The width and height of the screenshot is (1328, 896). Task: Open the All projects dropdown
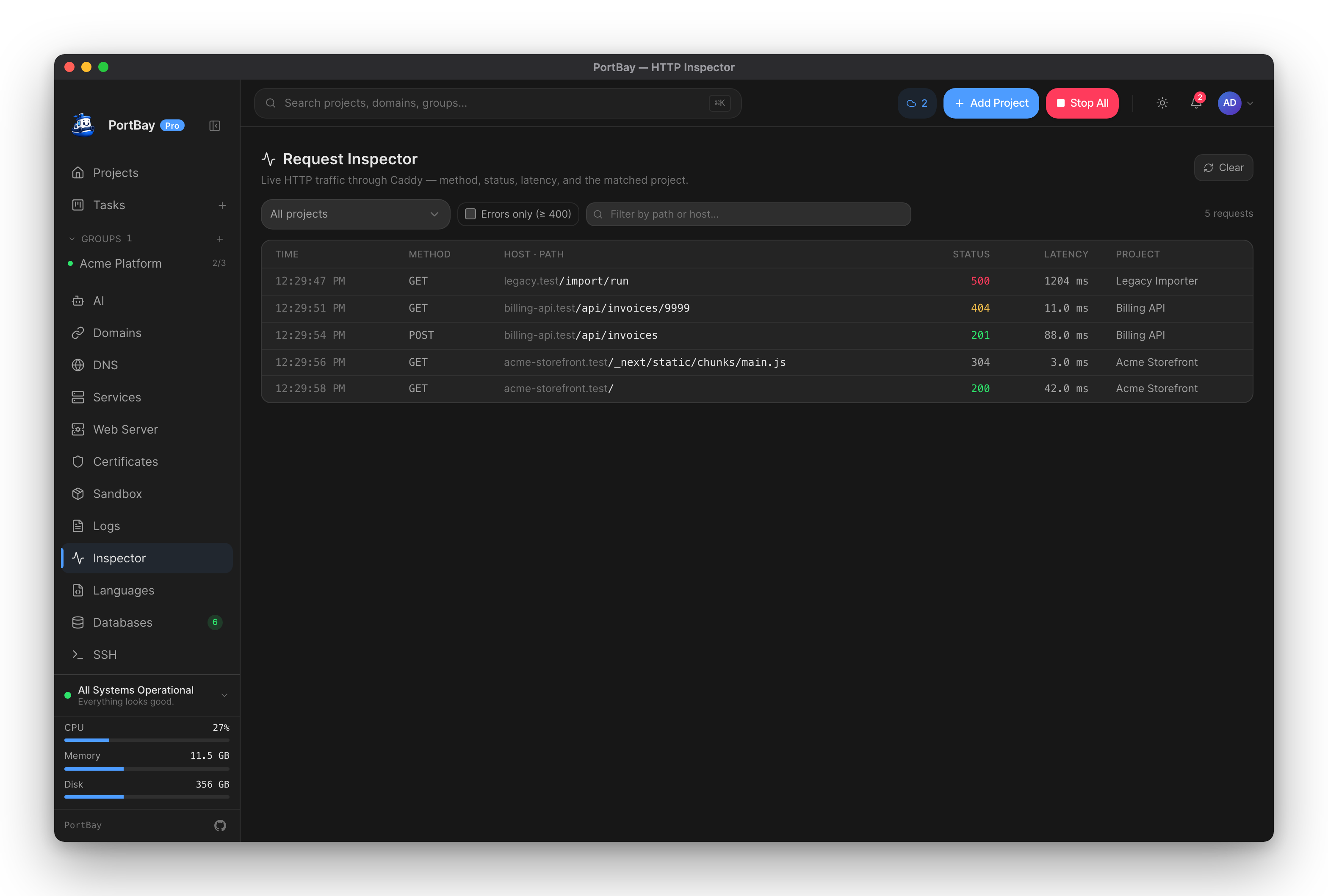[355, 214]
